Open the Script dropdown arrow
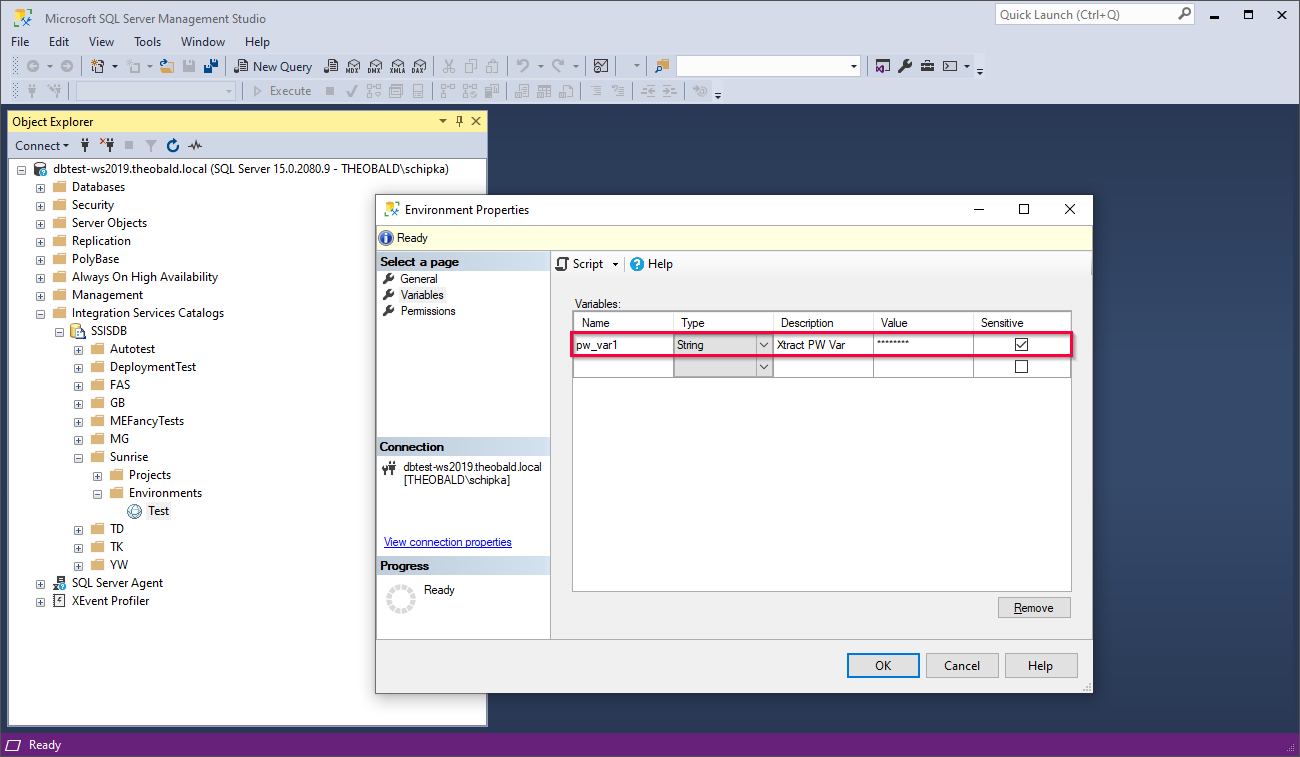Image resolution: width=1300 pixels, height=757 pixels. (x=615, y=264)
